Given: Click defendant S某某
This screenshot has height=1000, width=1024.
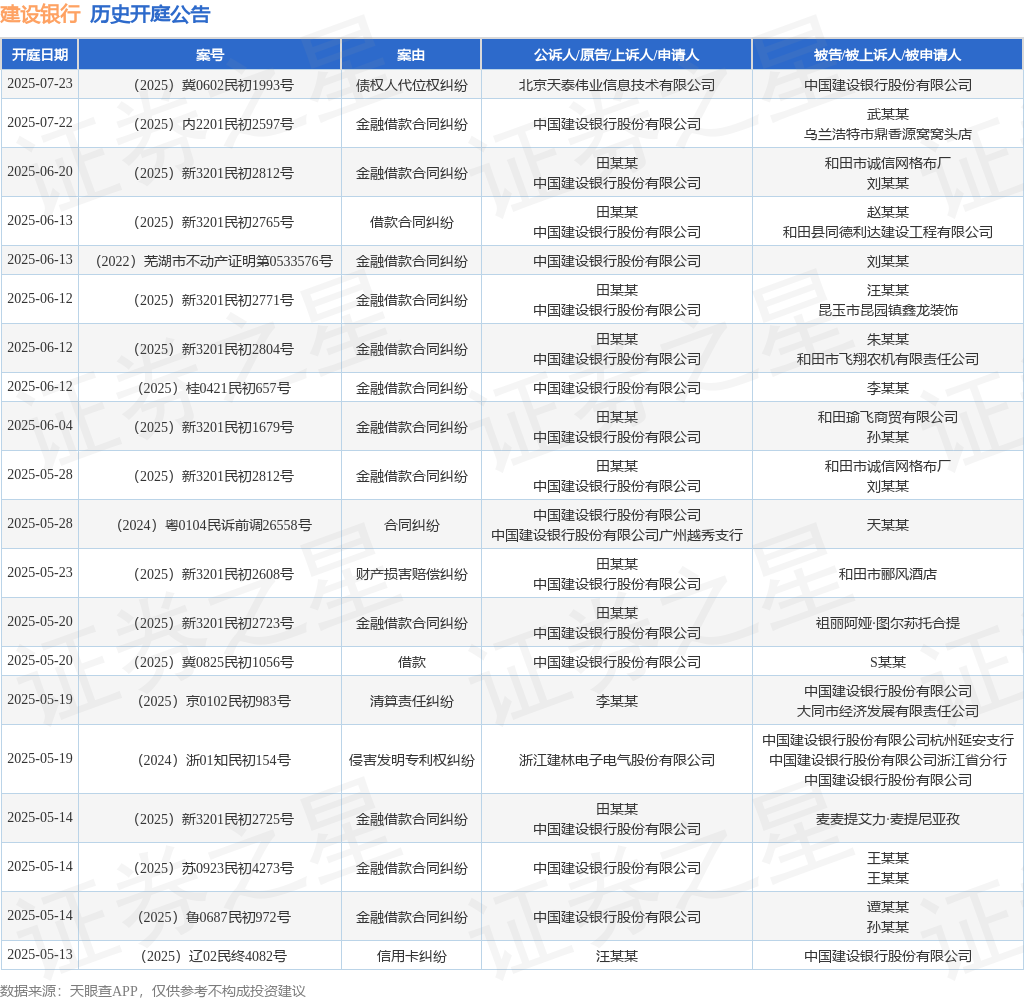Looking at the screenshot, I should pos(888,662).
